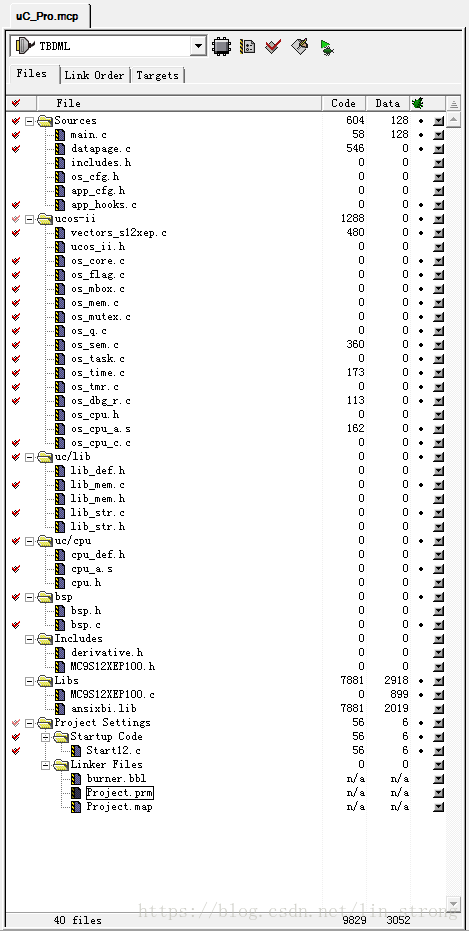Toggle the touch checkmark for vectors_s12xep.c
469x931 pixels.
(16, 233)
